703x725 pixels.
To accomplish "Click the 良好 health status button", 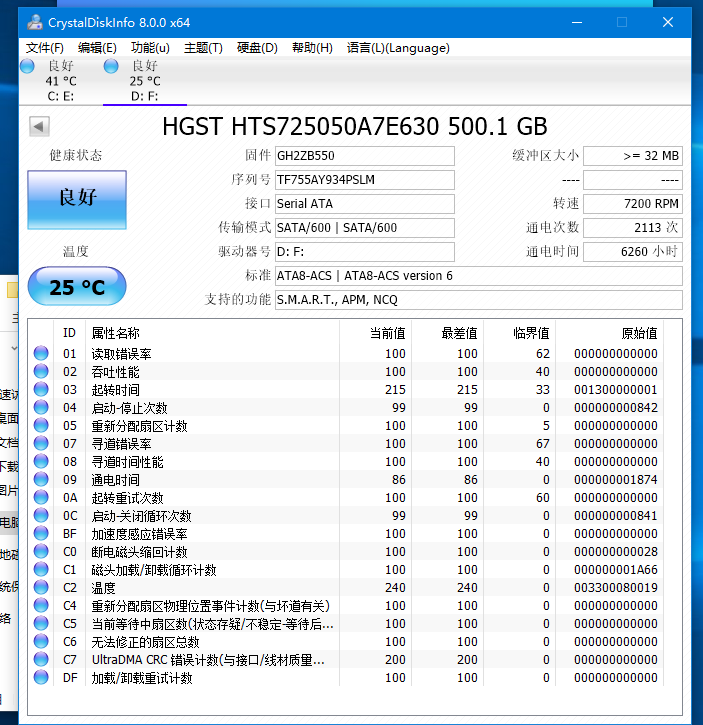I will click(x=77, y=199).
